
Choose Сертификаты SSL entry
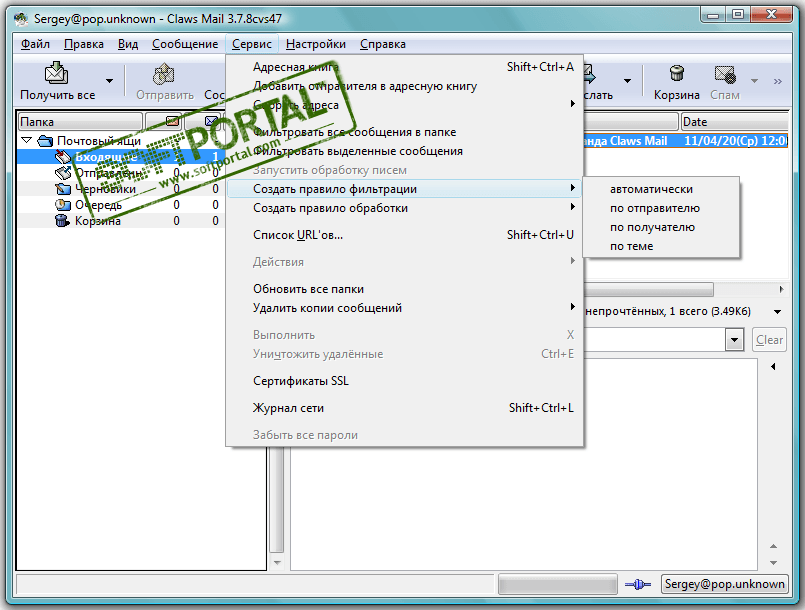405,381
